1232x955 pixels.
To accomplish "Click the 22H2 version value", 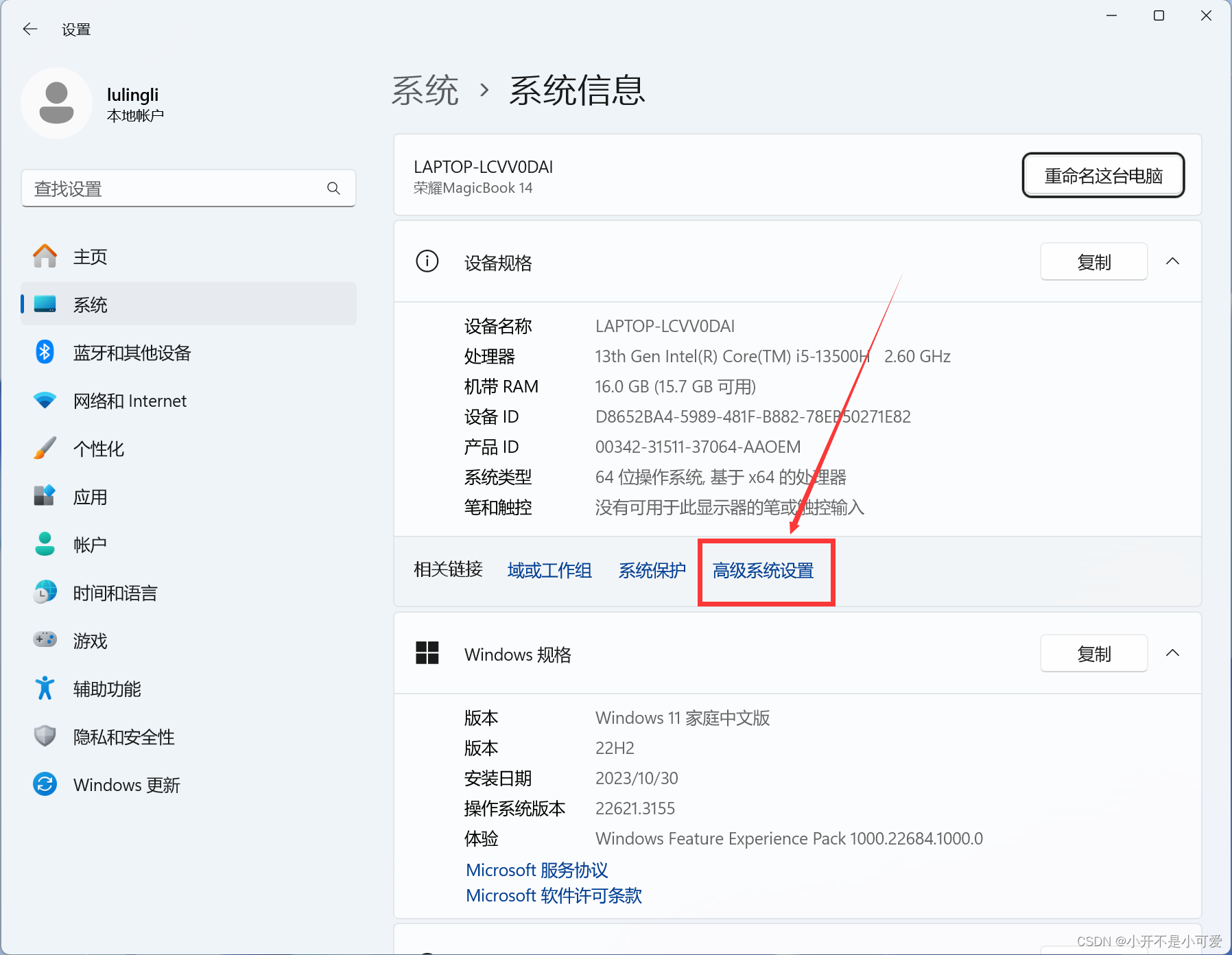I will click(x=615, y=748).
